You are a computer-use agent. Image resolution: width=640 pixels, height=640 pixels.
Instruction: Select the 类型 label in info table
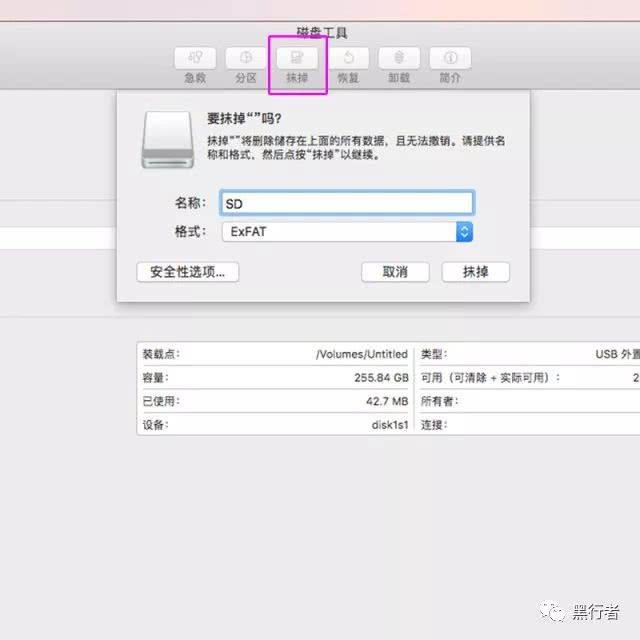coord(434,354)
